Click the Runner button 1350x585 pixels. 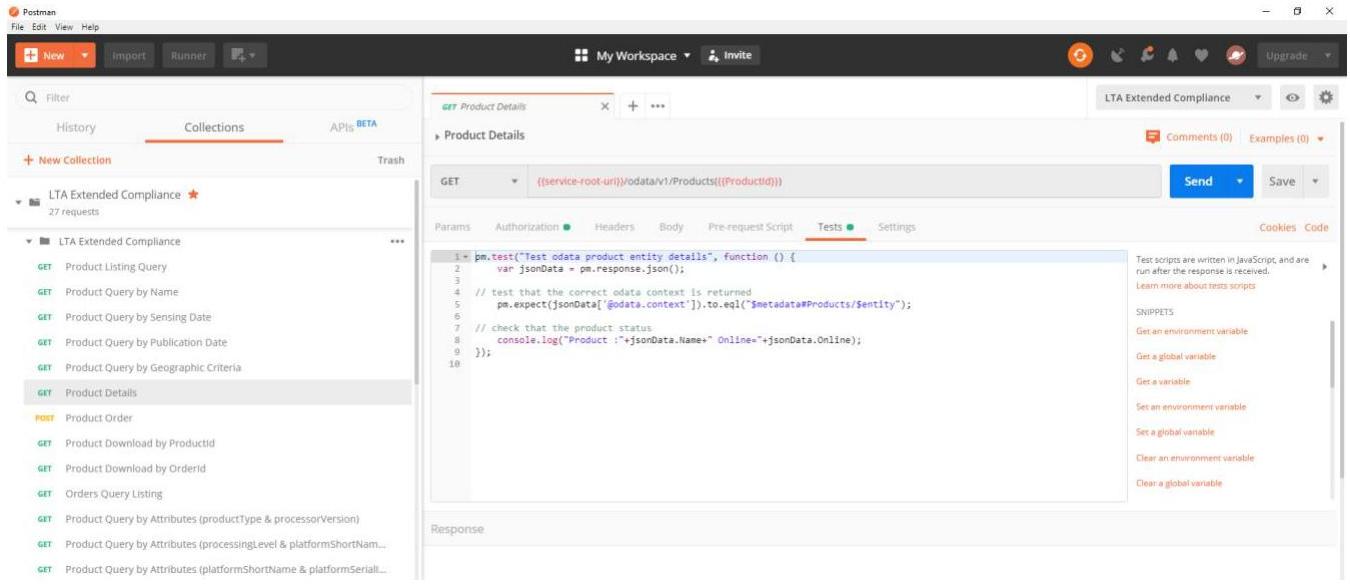click(x=188, y=56)
